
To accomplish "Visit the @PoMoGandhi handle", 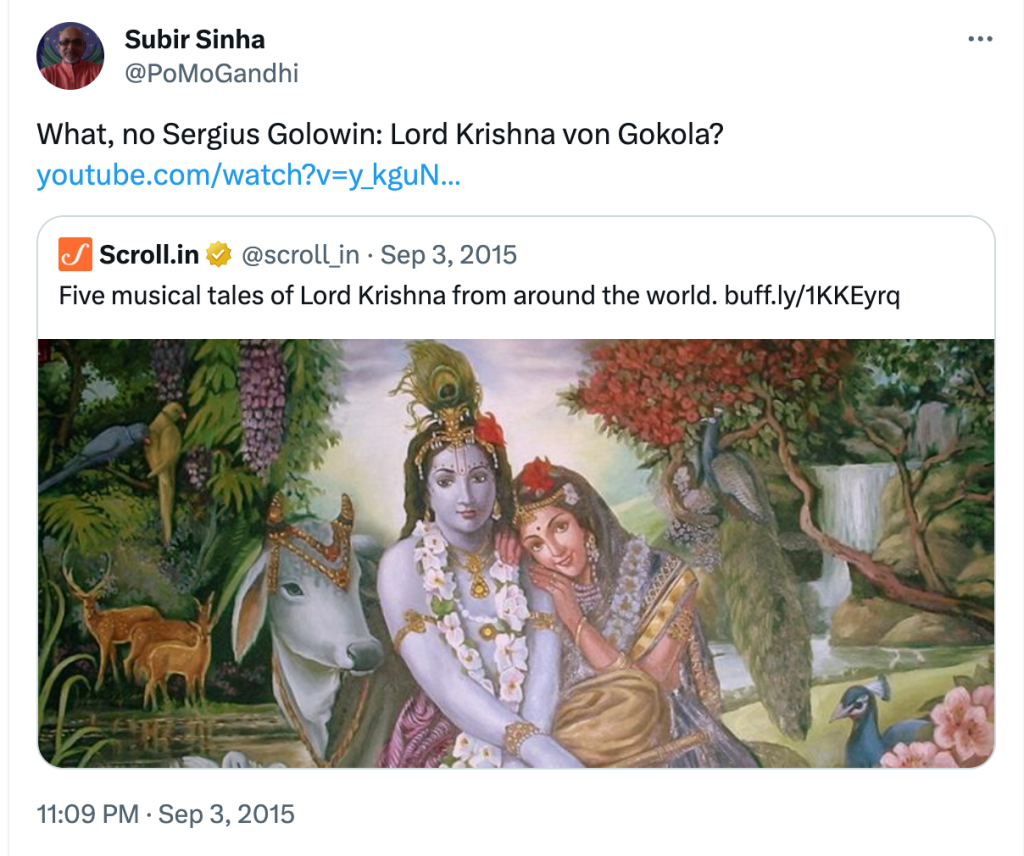I will (x=211, y=73).
